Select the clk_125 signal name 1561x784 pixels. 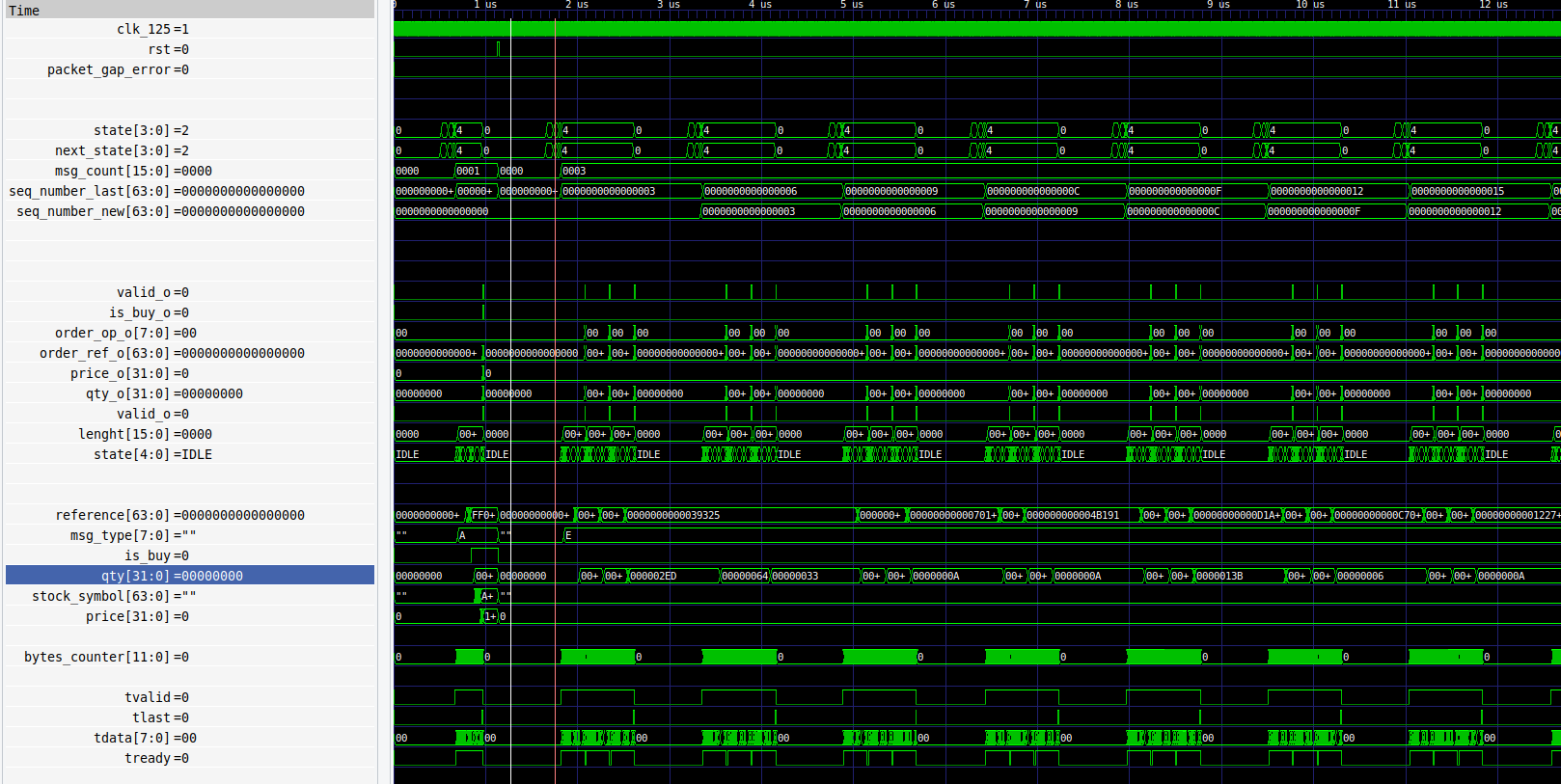[152, 29]
